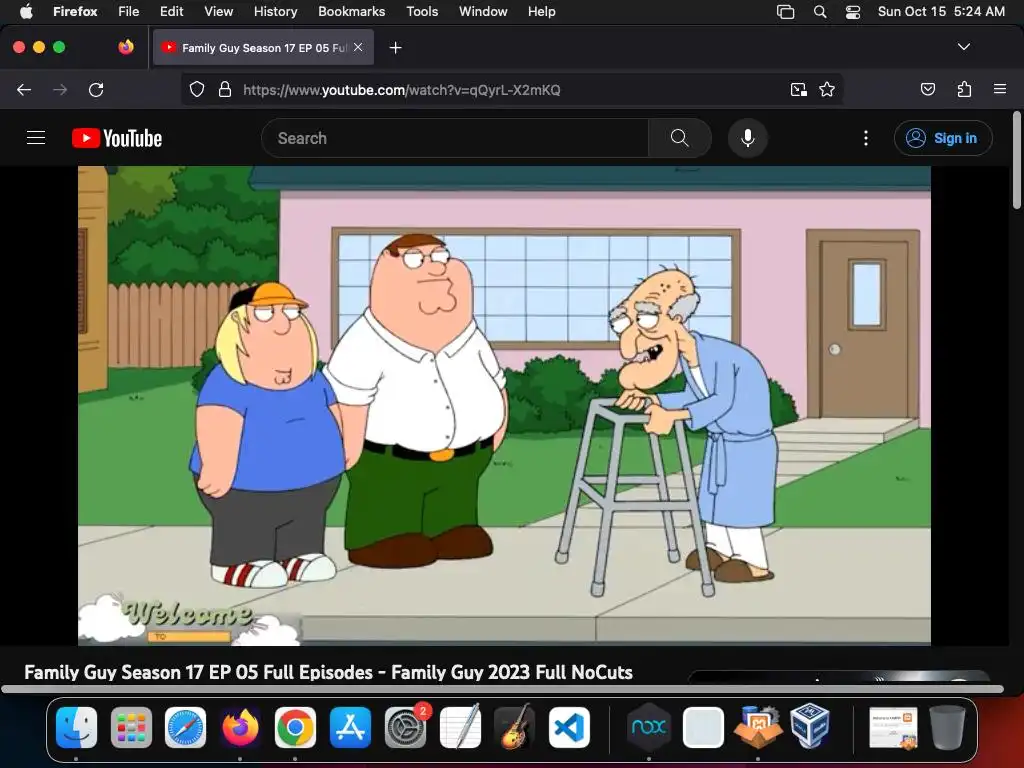This screenshot has height=768, width=1024.
Task: Open the Bookmarks menu
Action: (x=351, y=11)
